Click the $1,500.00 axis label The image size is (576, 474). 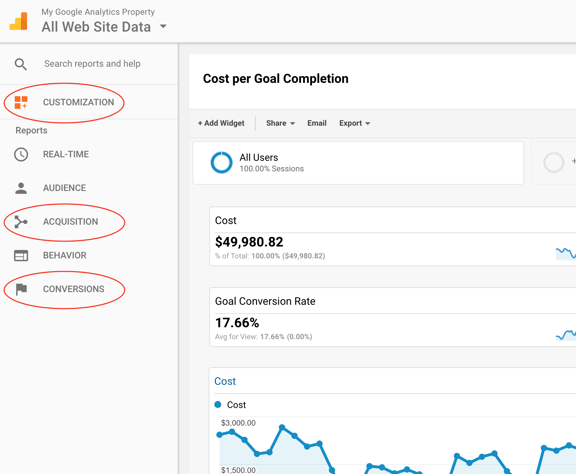[x=238, y=470]
